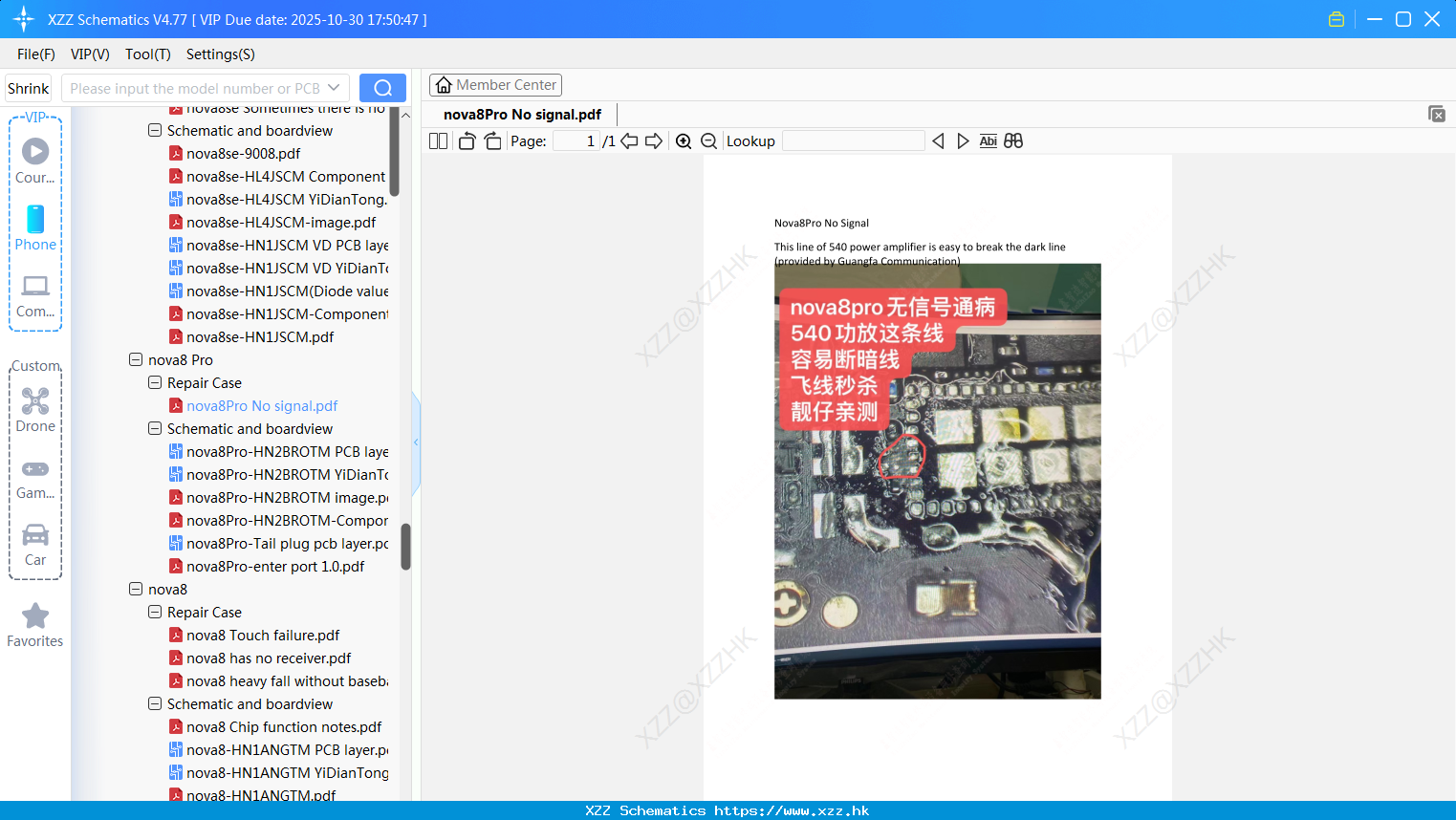Click the XZZ app logo
Viewport: 1456px width, 820px height.
(x=24, y=19)
